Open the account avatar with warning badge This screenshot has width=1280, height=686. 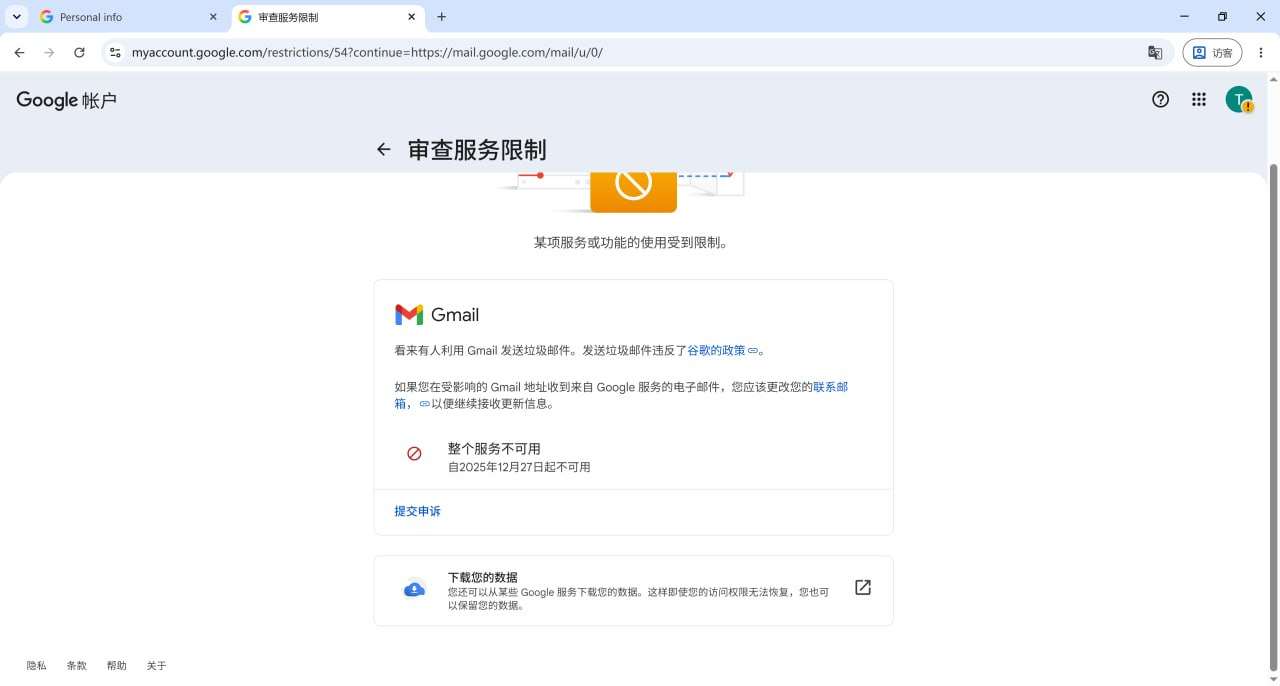click(x=1239, y=99)
